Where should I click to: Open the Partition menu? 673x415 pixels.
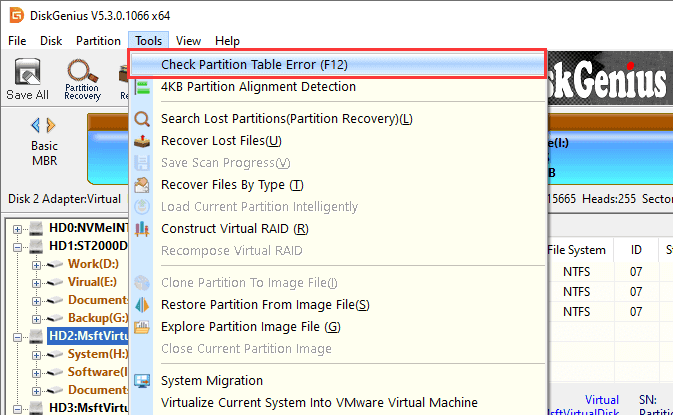(98, 41)
